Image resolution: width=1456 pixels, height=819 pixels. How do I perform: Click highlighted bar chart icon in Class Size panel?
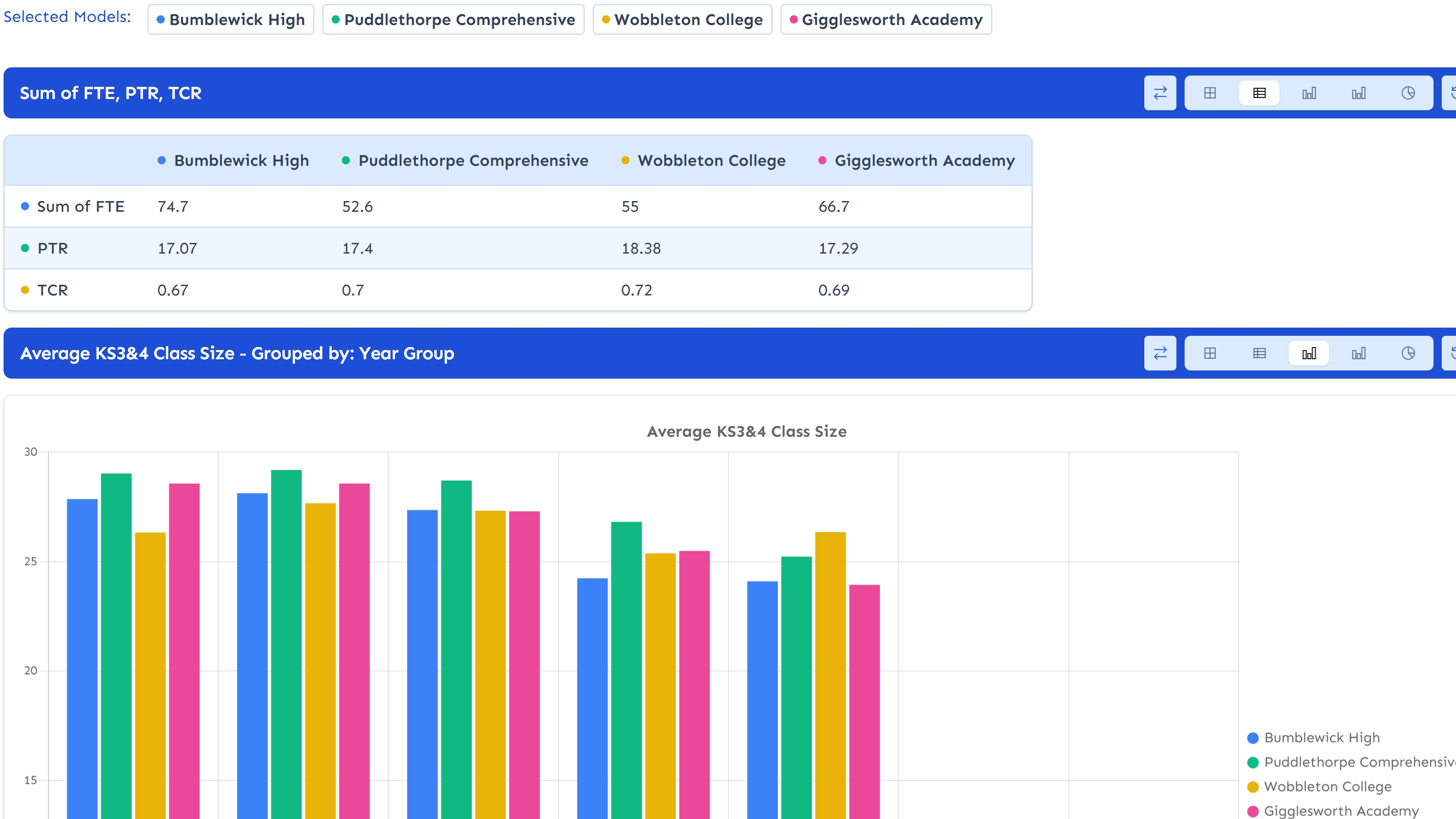(1309, 353)
